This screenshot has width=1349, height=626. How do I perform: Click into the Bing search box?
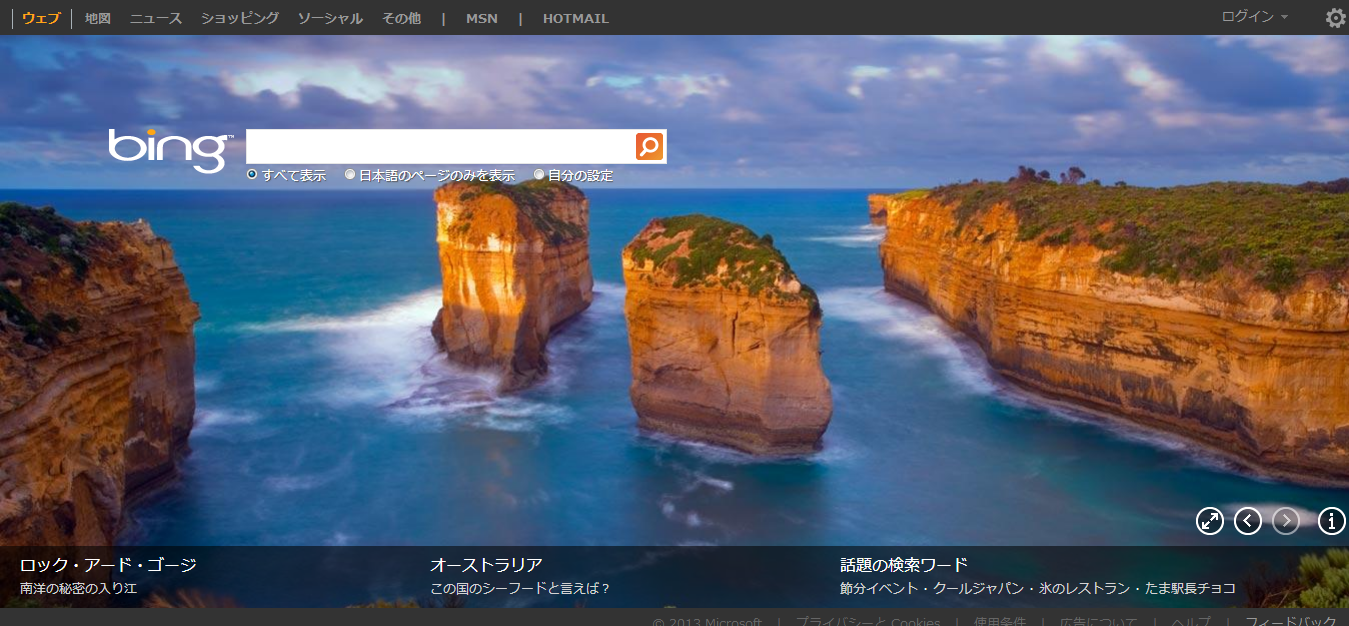[440, 147]
